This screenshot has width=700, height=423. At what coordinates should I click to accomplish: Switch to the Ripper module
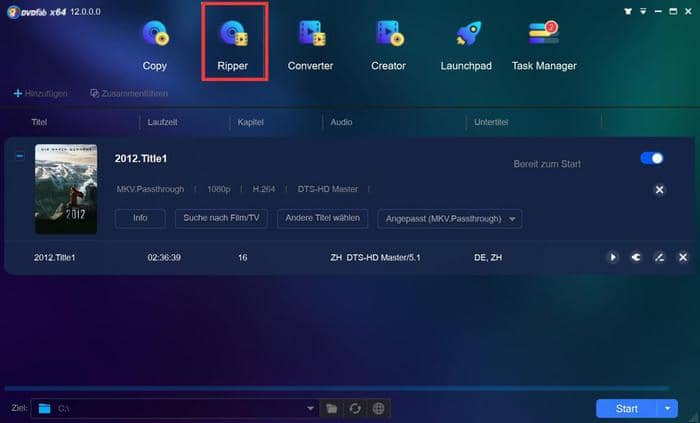pos(233,45)
